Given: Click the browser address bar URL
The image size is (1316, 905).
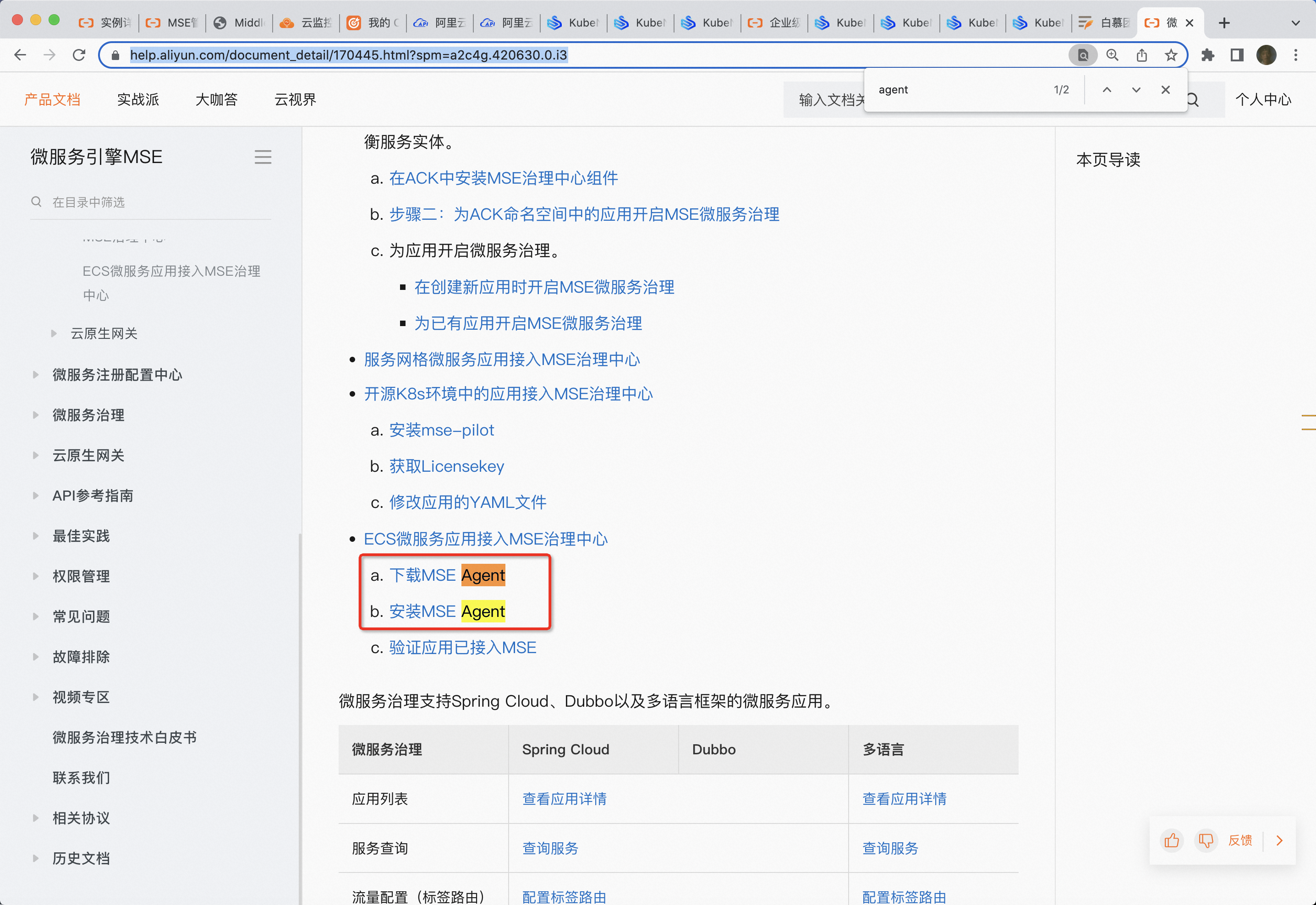Looking at the screenshot, I should click(348, 55).
